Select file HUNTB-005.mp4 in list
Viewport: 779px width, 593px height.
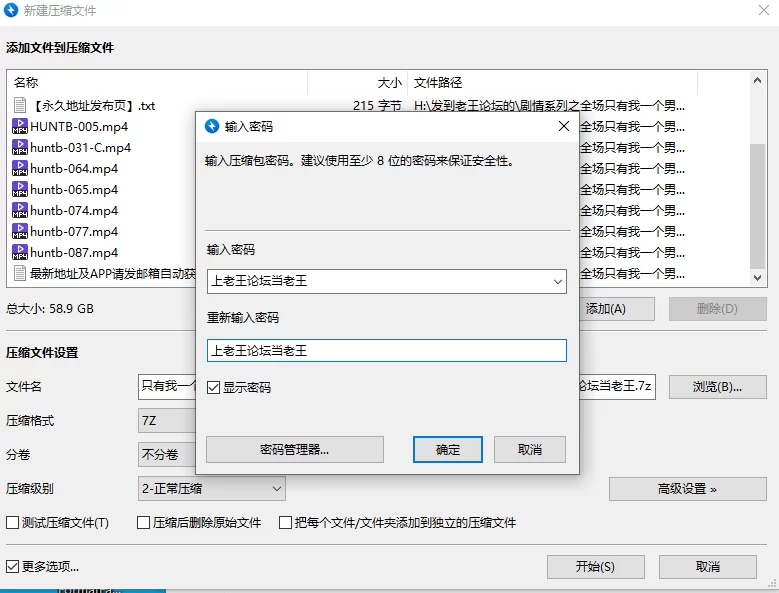tap(79, 127)
